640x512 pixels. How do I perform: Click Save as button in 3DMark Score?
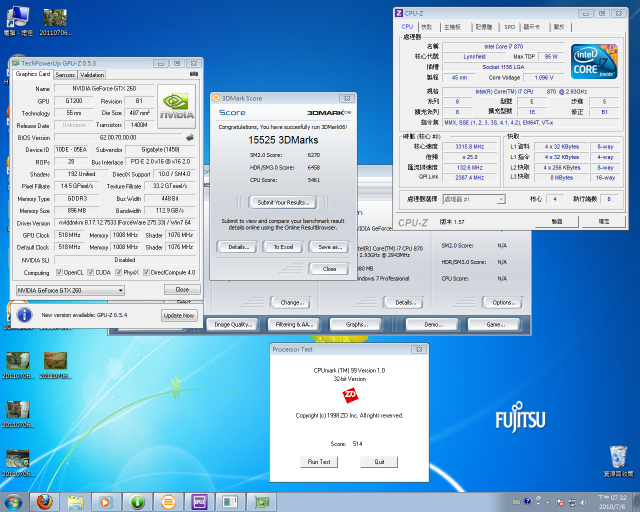[330, 247]
